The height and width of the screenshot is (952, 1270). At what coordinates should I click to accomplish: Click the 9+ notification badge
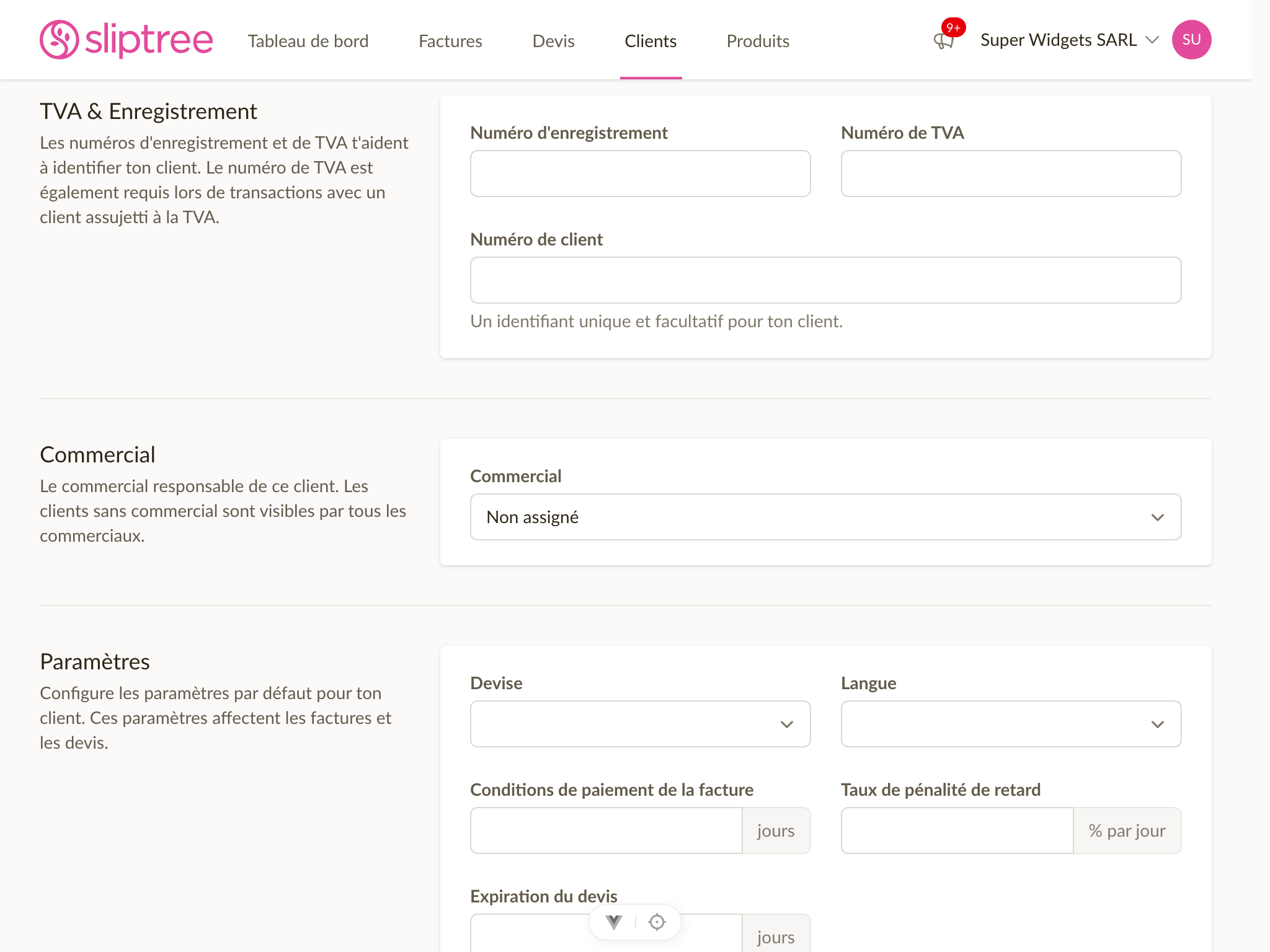click(953, 27)
